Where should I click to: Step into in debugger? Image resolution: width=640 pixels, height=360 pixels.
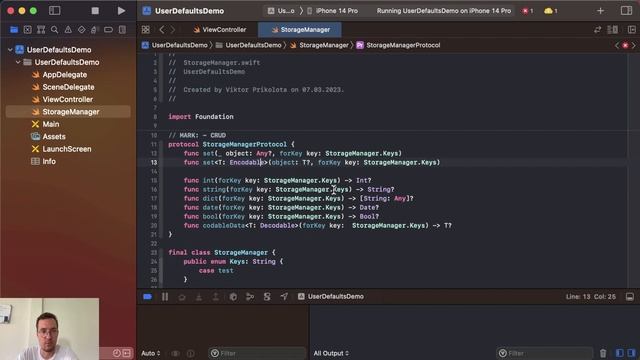pyautogui.click(x=199, y=297)
